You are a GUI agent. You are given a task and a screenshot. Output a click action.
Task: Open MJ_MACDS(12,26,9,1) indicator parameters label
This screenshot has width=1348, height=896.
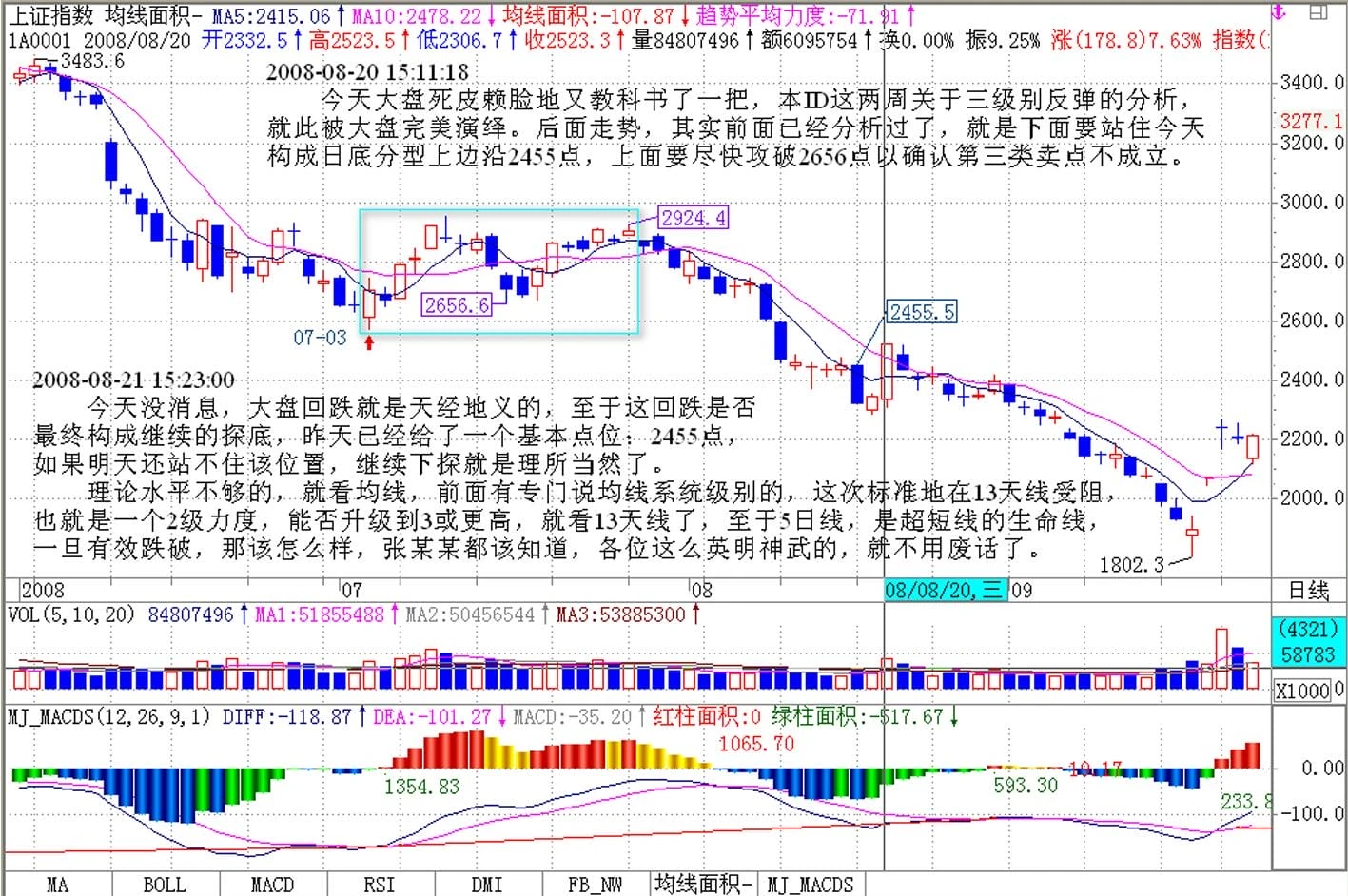pyautogui.click(x=109, y=716)
